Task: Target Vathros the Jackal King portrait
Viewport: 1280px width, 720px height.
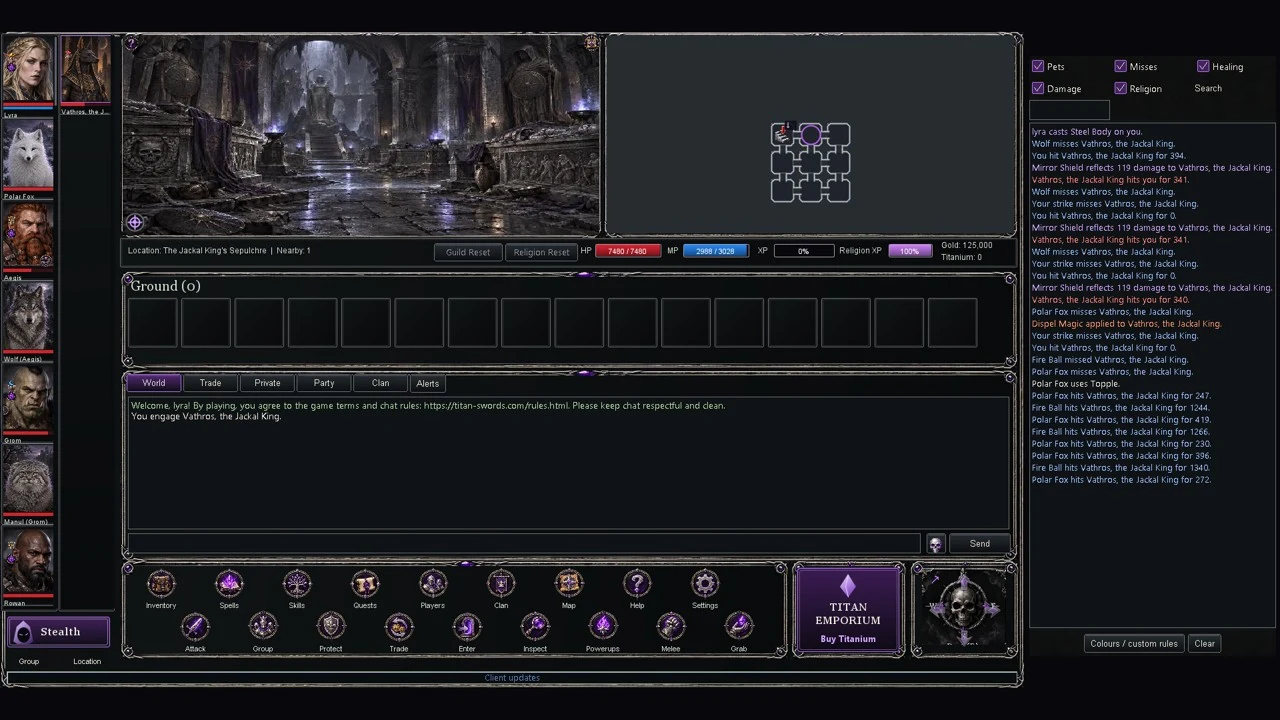Action: pyautogui.click(x=86, y=70)
